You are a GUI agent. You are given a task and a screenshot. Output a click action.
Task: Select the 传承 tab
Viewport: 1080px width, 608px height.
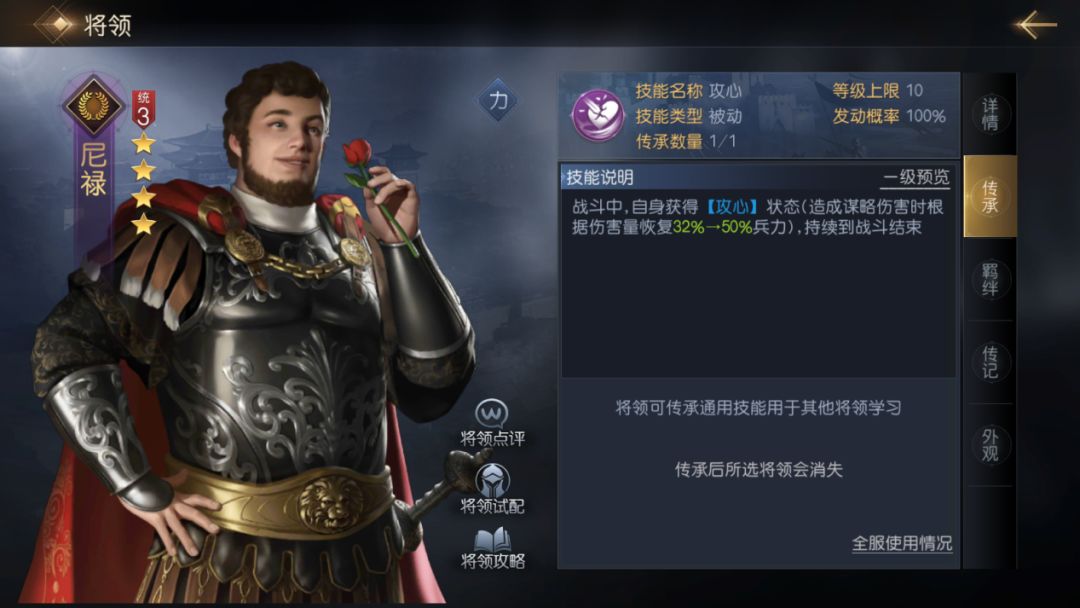990,196
